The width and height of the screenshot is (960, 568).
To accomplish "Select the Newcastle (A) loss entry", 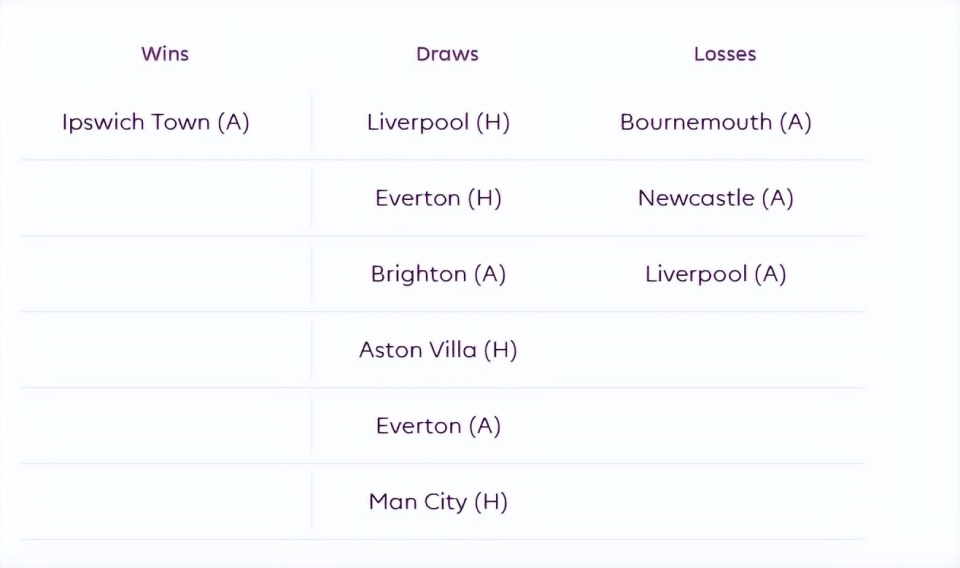I will tap(716, 198).
